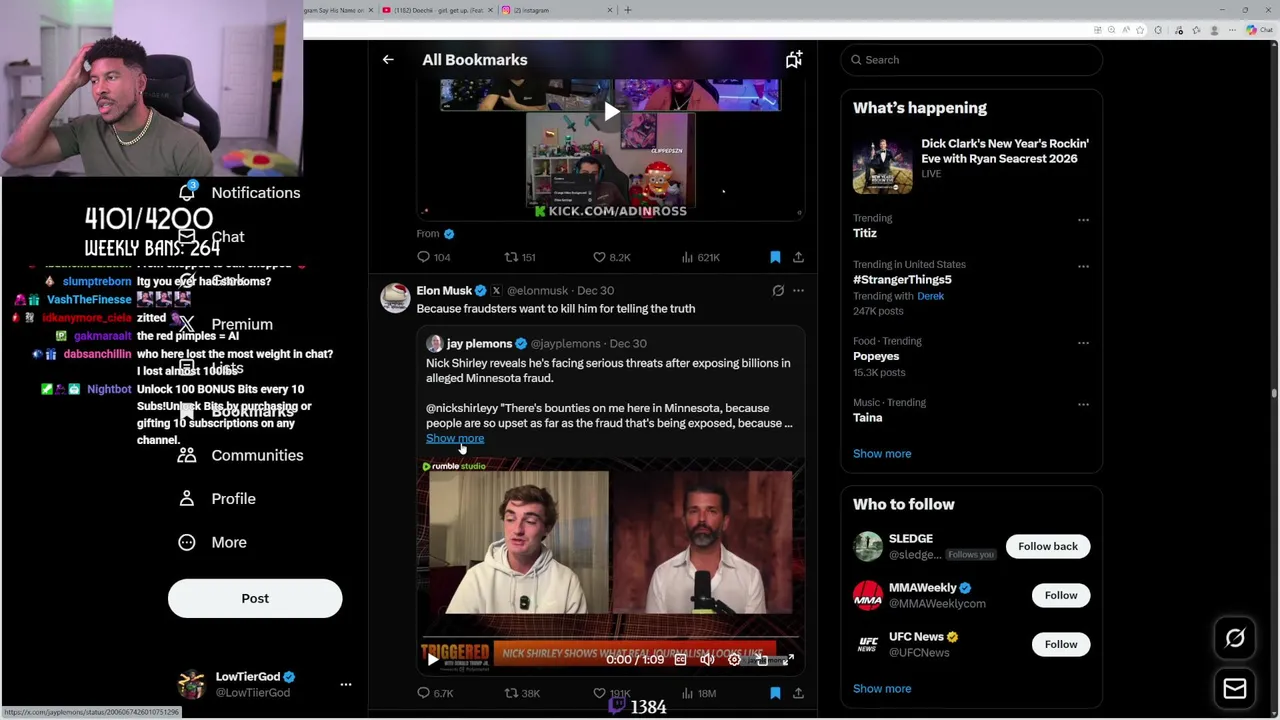Open the Popeyes trending topic
The image size is (1280, 720).
pyautogui.click(x=876, y=356)
